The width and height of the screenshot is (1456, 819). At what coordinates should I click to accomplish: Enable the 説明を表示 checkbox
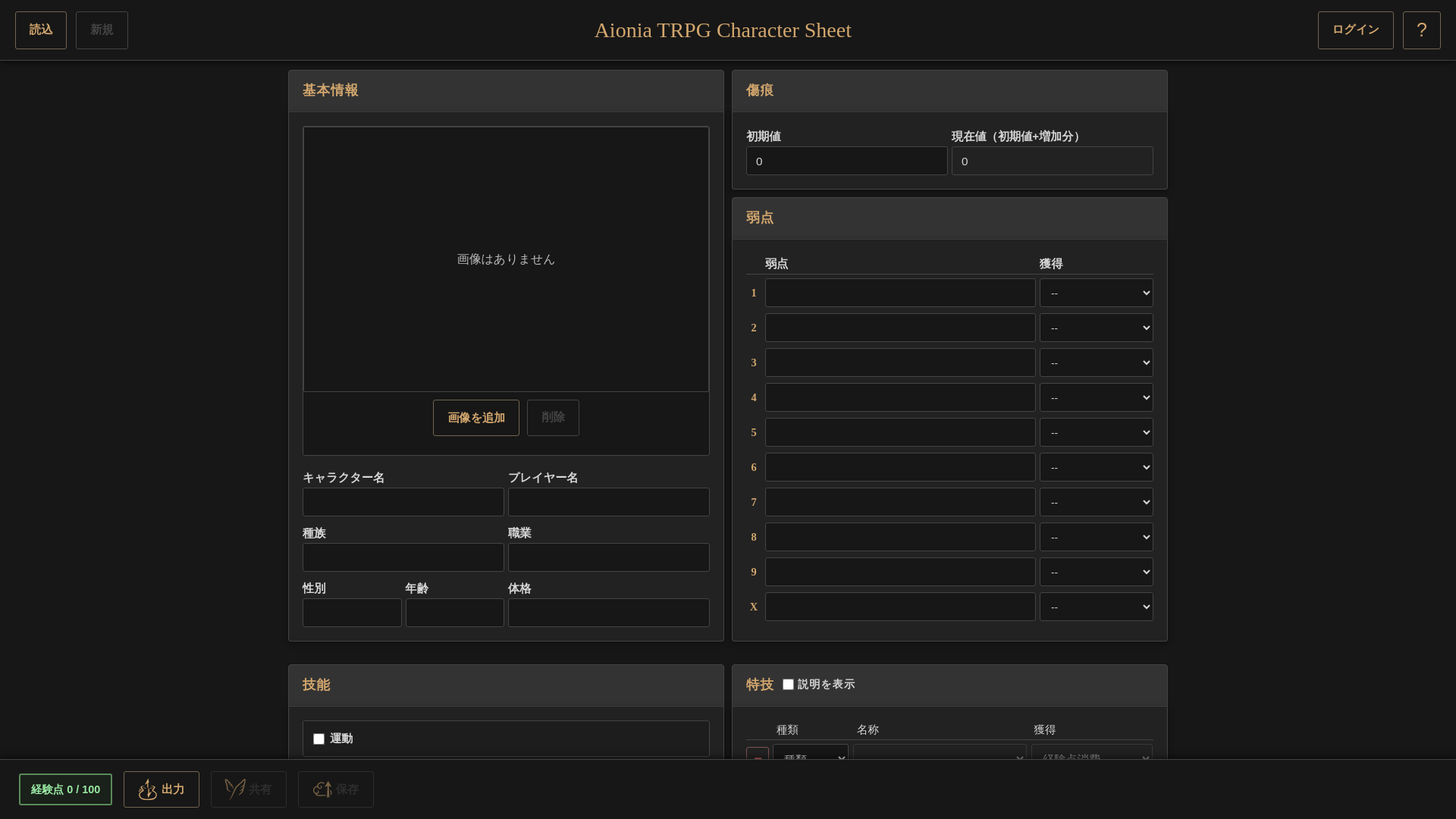788,684
